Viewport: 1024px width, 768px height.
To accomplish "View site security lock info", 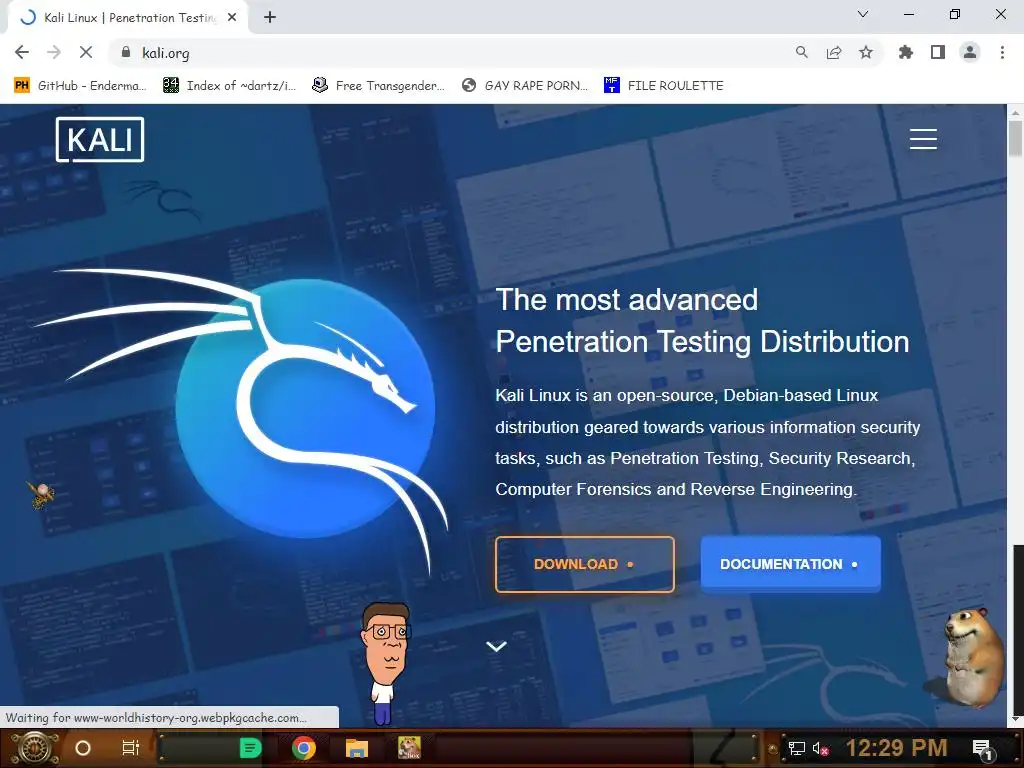I will (x=126, y=52).
